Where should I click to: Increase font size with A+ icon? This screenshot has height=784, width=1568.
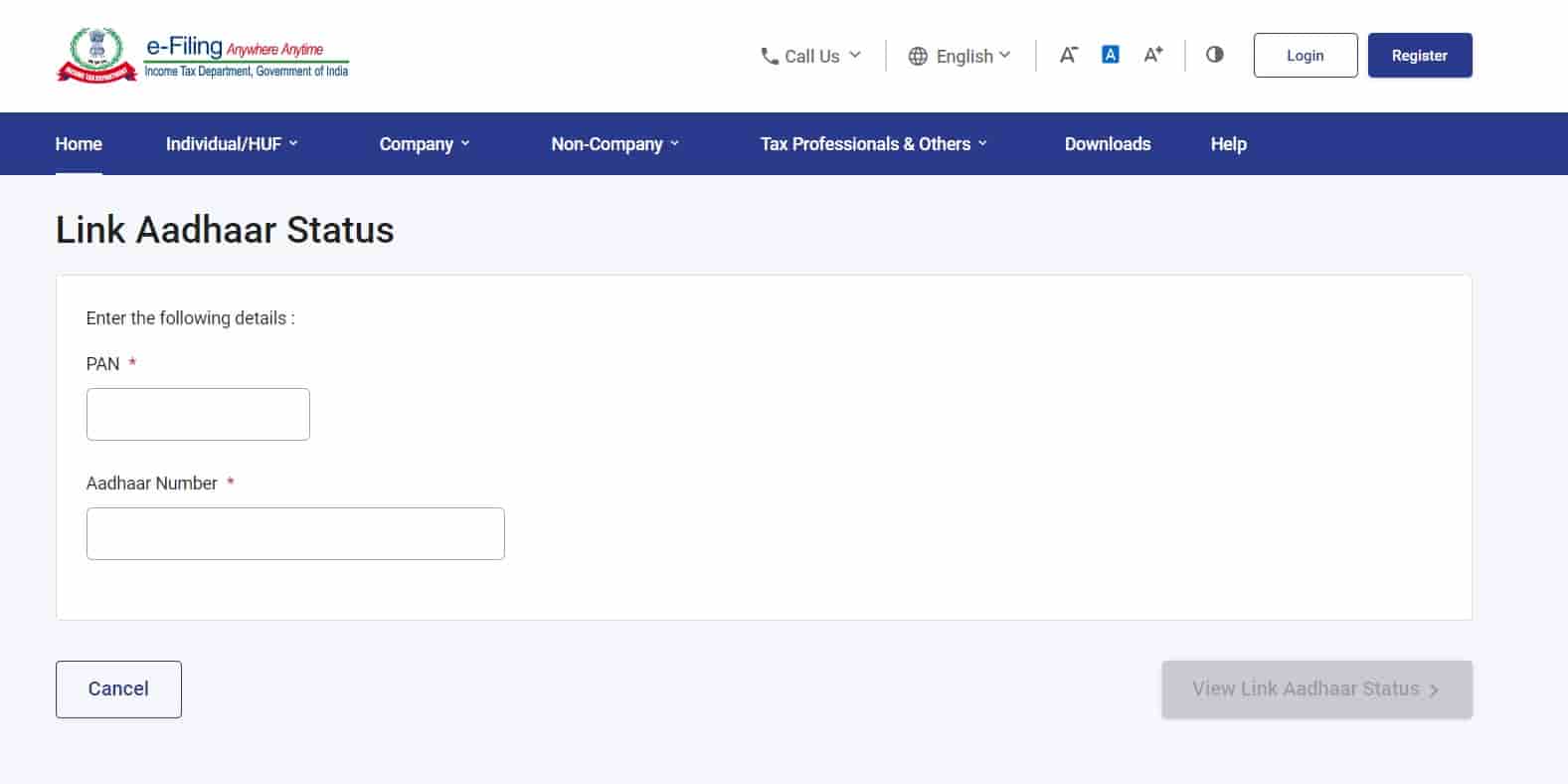(1152, 55)
